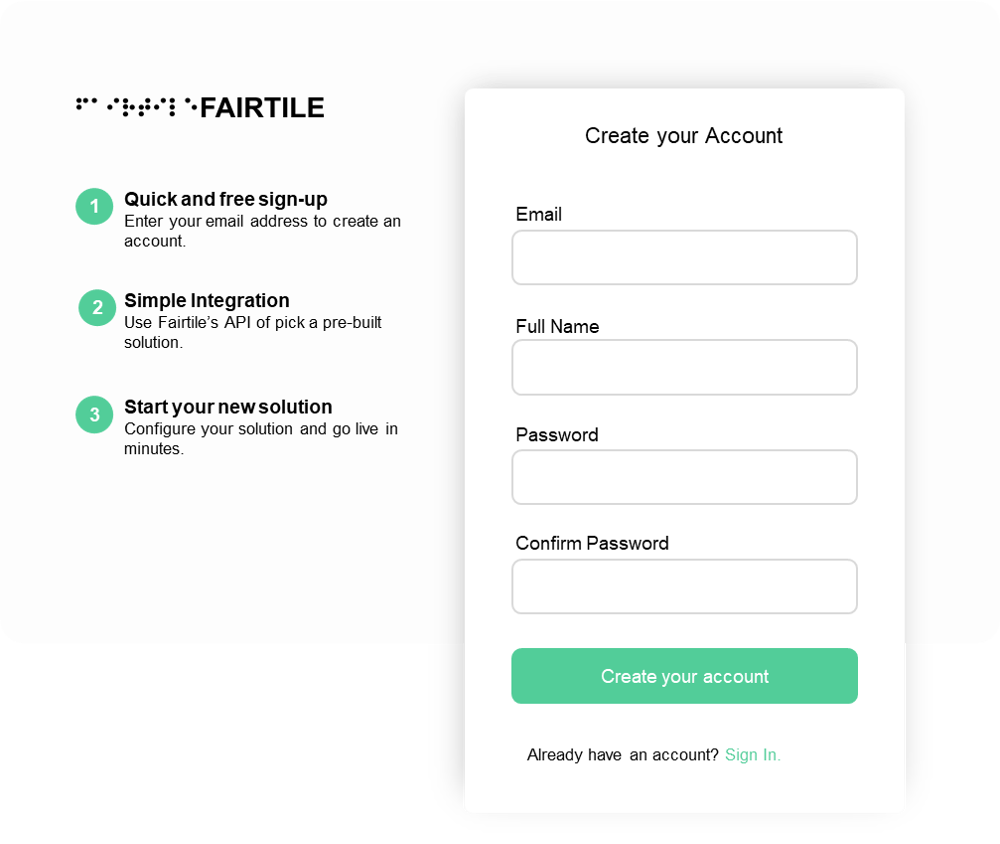Open the Sign In link
Image resolution: width=1000 pixels, height=844 pixels.
tap(753, 755)
